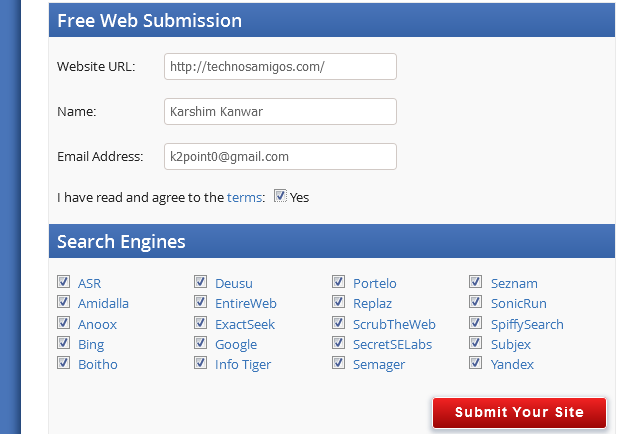Follow the EntireWeb link
The image size is (638, 434).
(245, 304)
